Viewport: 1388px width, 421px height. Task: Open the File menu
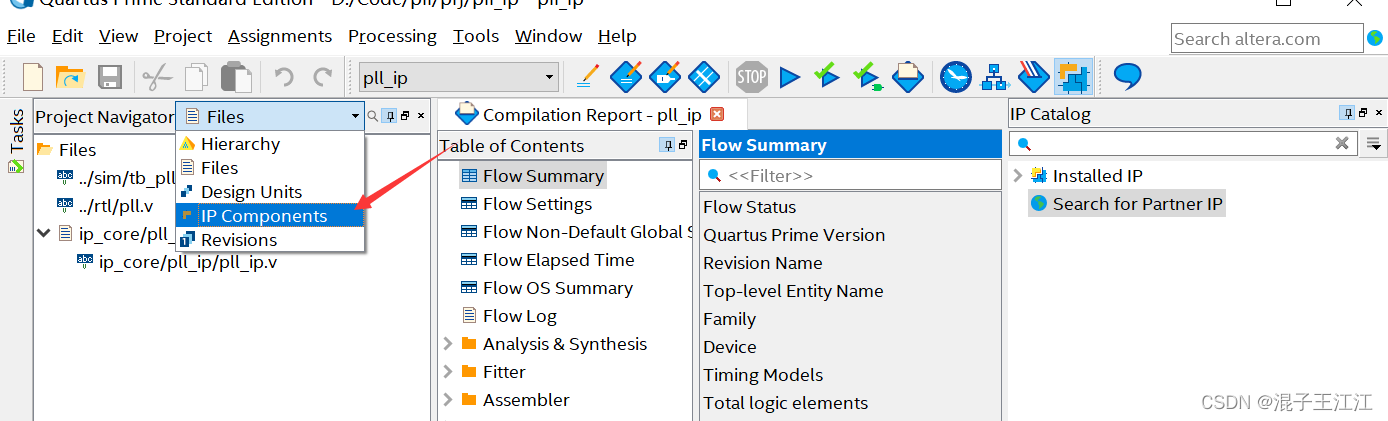click(21, 36)
